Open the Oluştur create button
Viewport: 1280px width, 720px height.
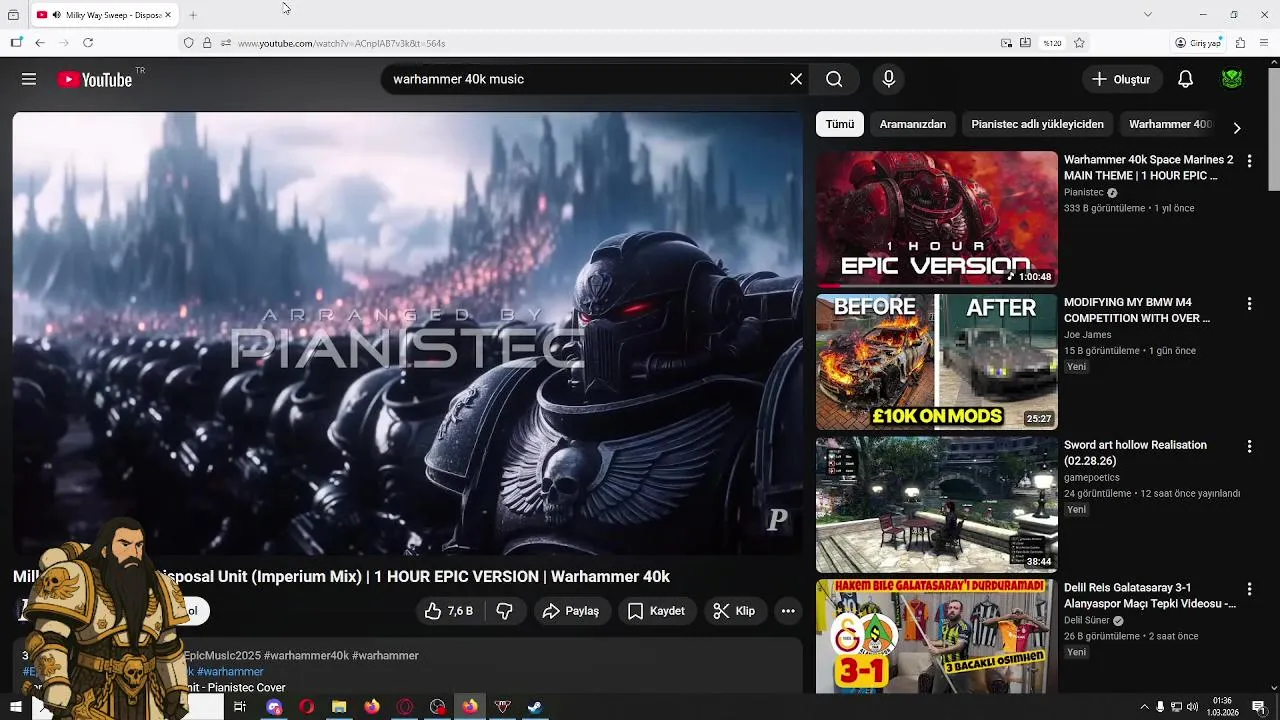(x=1121, y=79)
